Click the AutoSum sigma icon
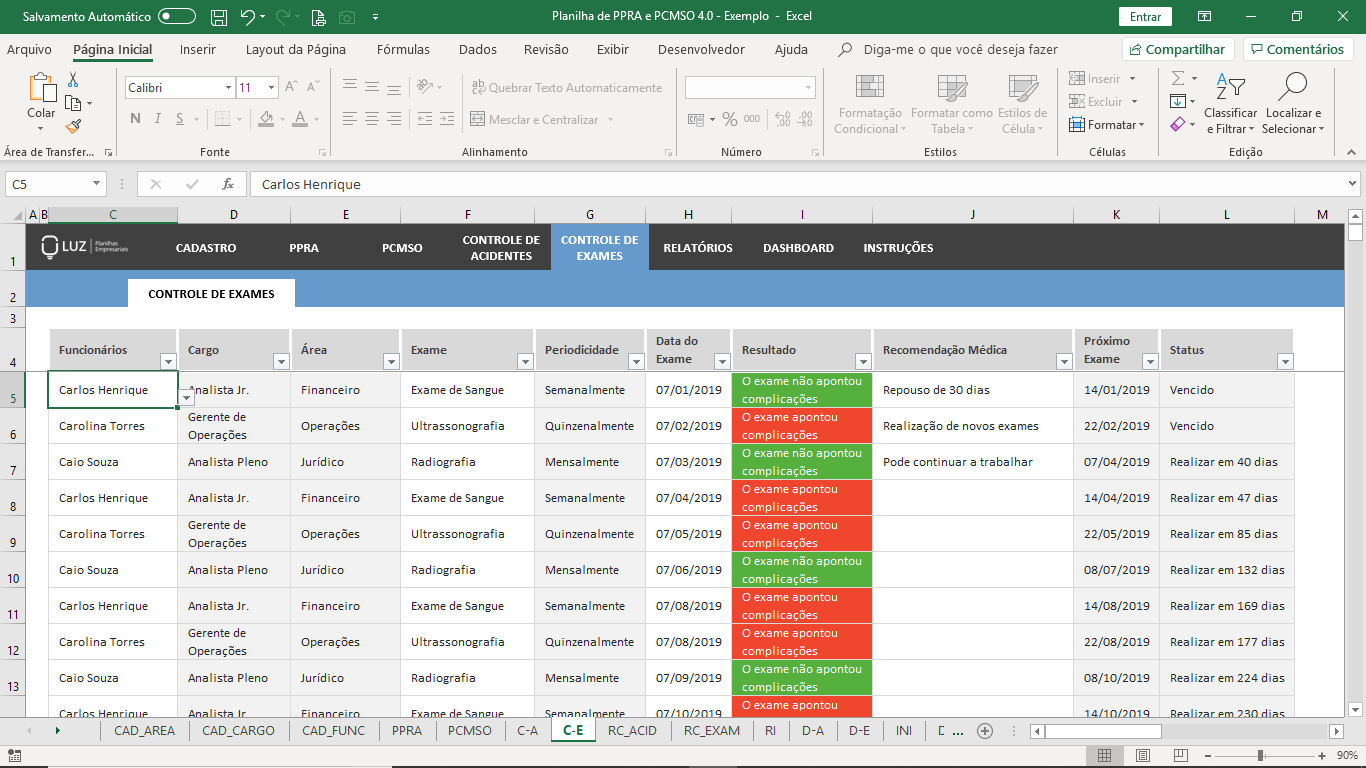Viewport: 1366px width, 768px height. tap(1178, 78)
